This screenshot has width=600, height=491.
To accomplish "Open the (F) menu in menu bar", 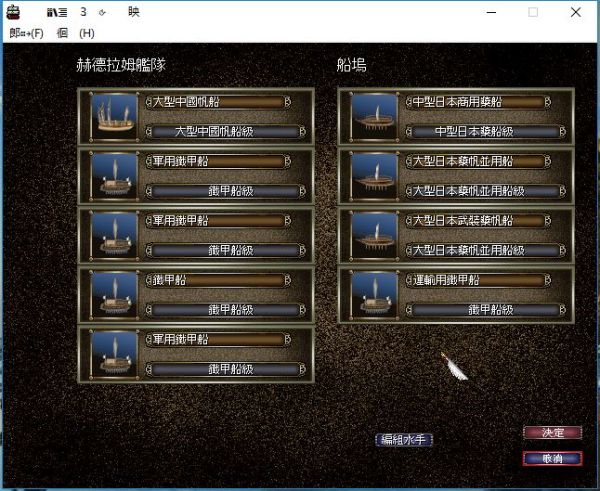I will (26, 33).
